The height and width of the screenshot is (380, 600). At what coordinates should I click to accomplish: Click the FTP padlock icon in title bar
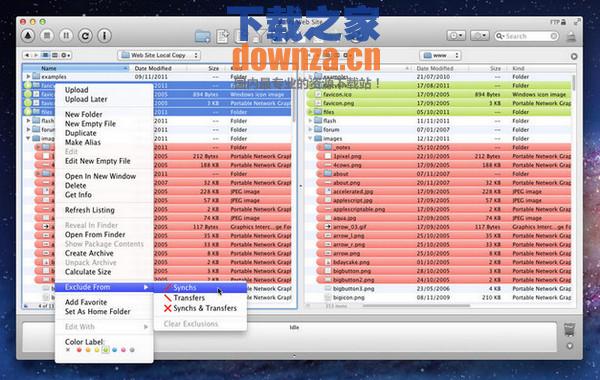pyautogui.click(x=563, y=22)
